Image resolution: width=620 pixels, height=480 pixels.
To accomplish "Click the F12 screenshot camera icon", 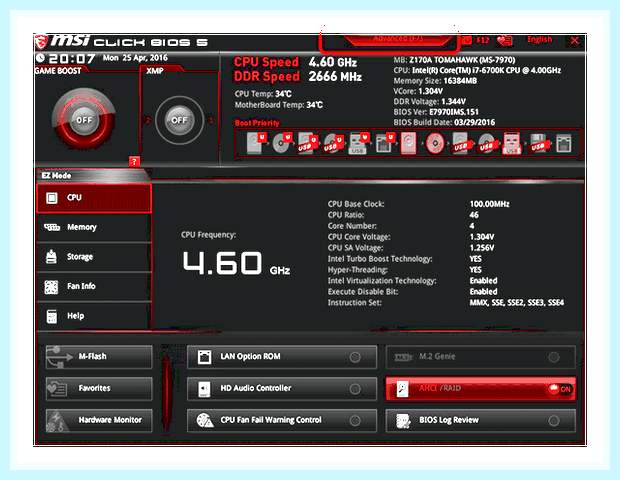I will 467,40.
